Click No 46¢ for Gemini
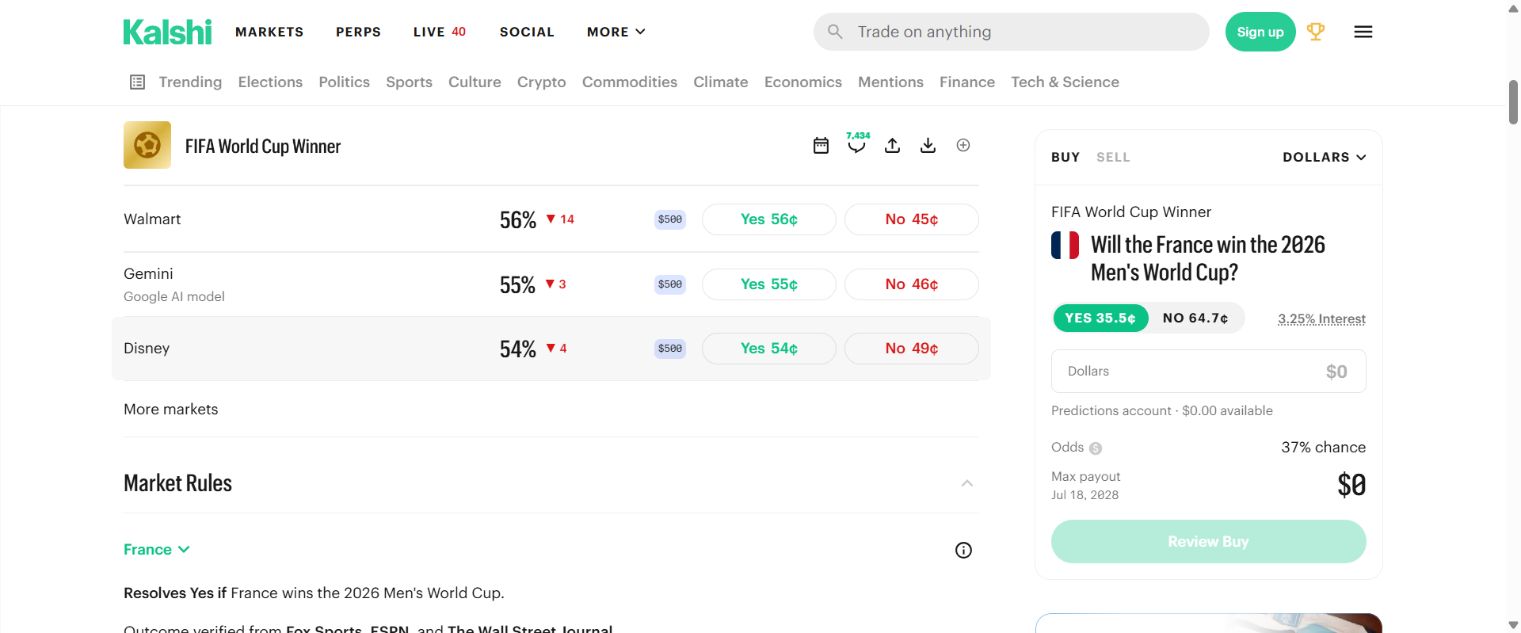The height and width of the screenshot is (633, 1521). pyautogui.click(x=912, y=284)
